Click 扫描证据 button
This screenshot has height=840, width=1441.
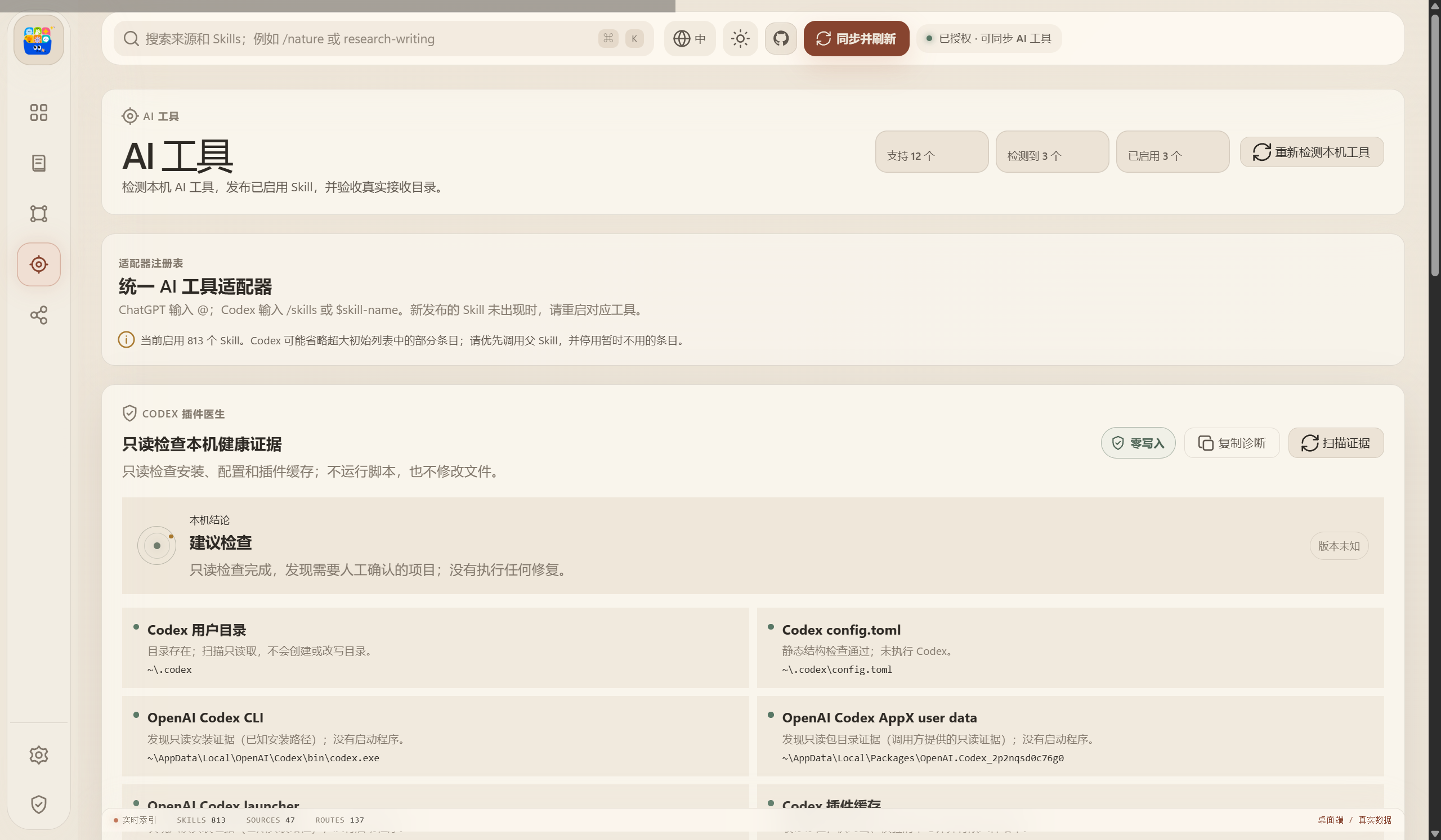click(x=1336, y=443)
